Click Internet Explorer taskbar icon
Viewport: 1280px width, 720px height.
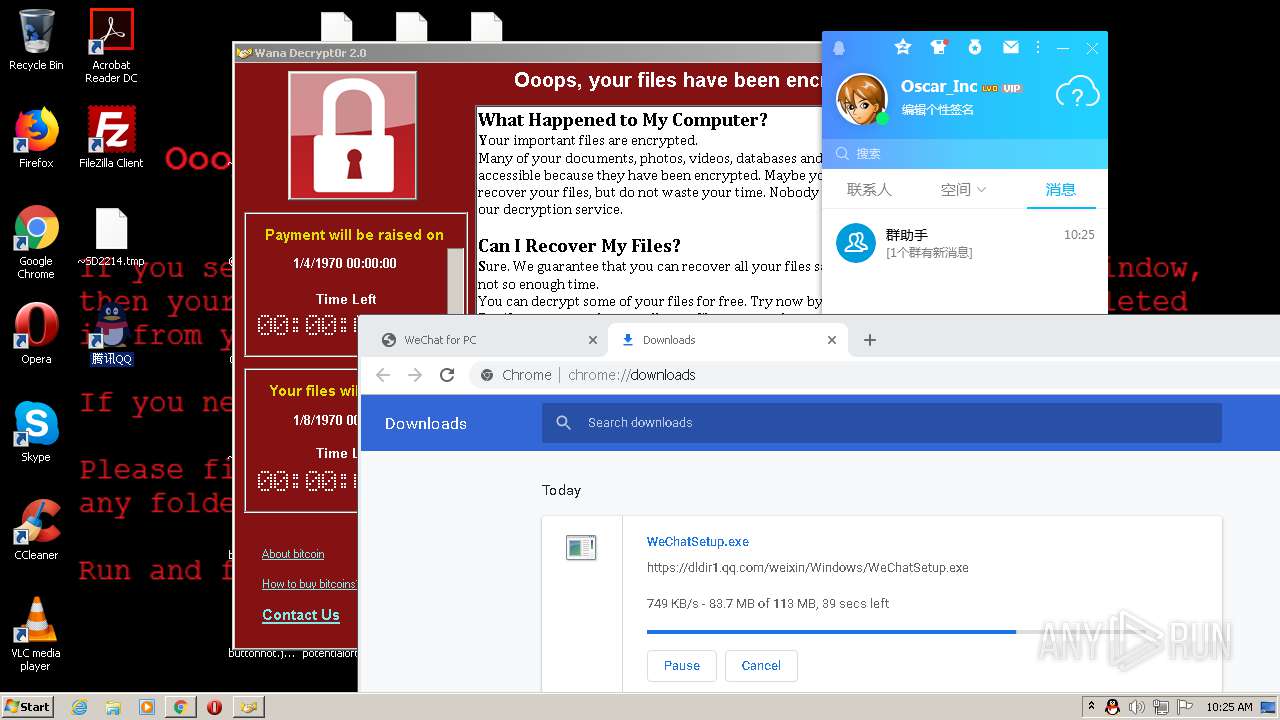[x=80, y=707]
